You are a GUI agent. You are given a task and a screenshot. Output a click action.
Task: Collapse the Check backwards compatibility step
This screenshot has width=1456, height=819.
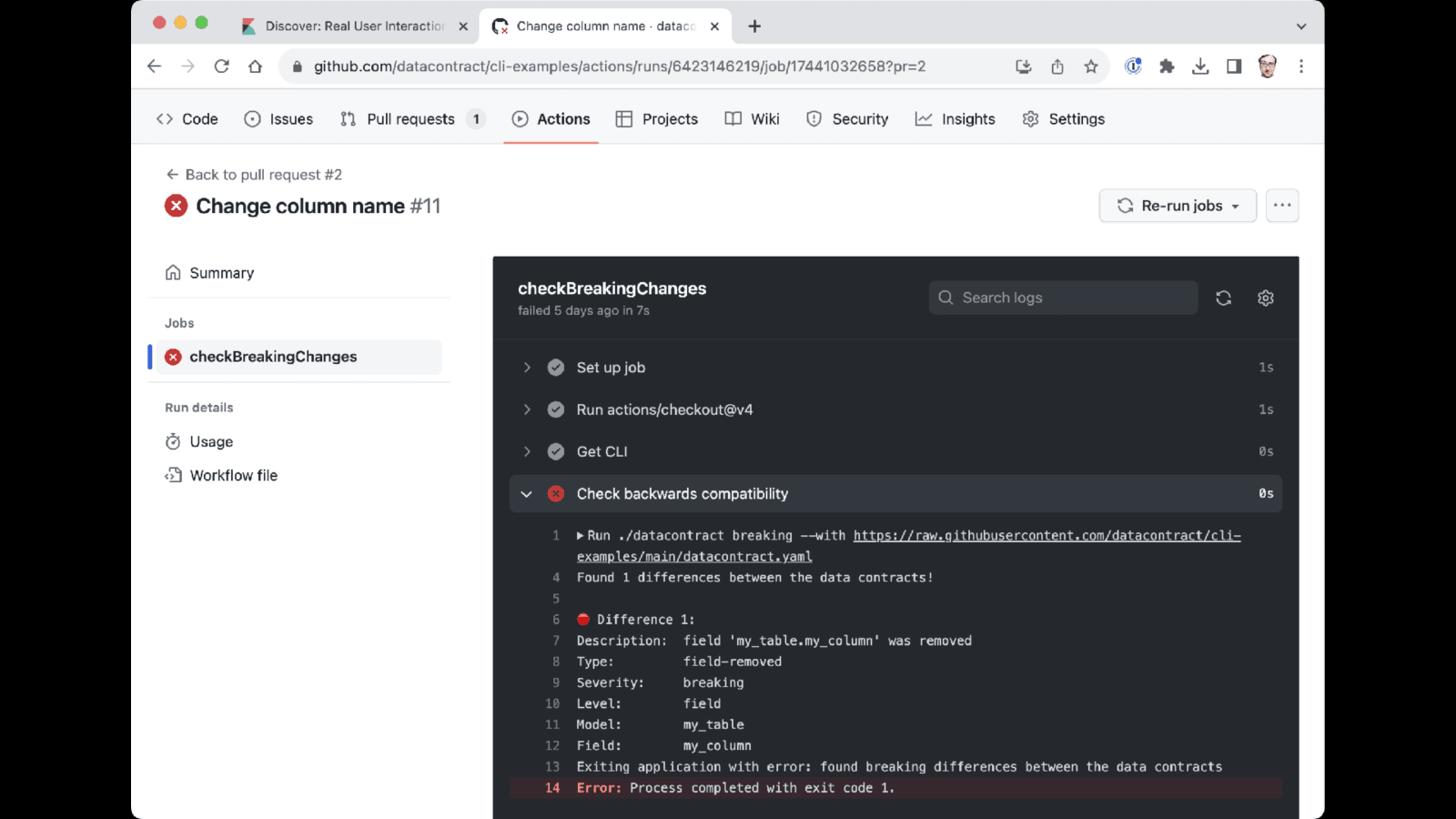click(527, 493)
